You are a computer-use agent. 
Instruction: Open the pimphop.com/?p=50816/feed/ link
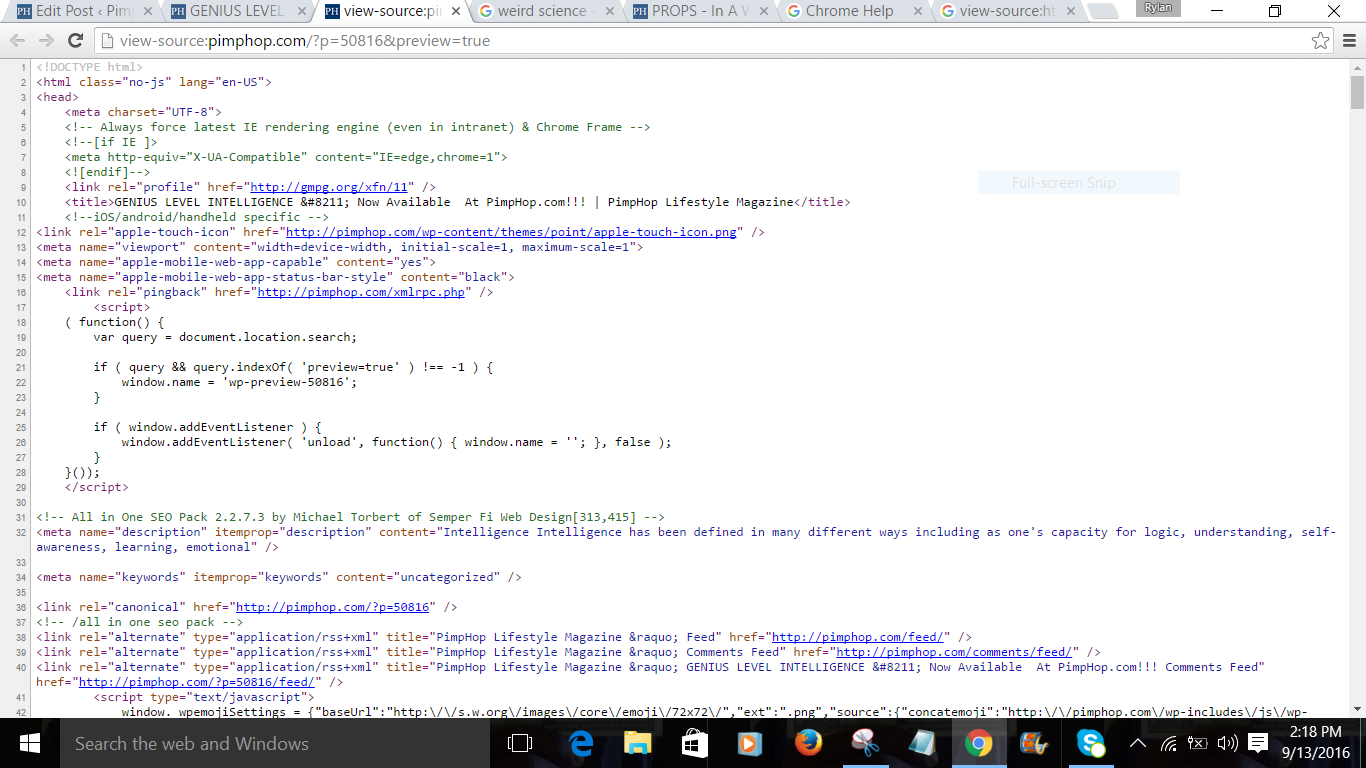[x=197, y=682]
